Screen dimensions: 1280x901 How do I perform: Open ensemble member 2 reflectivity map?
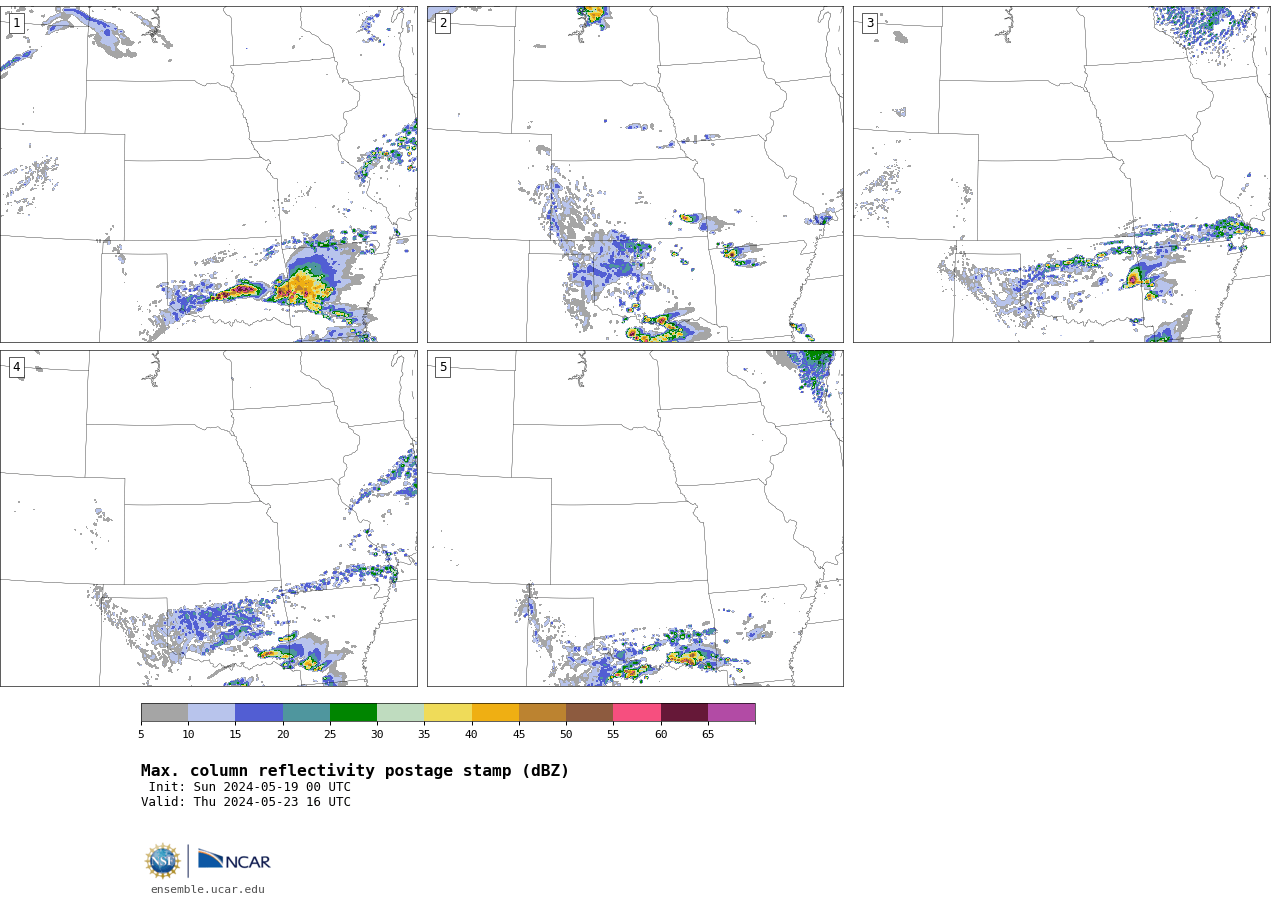coord(635,174)
